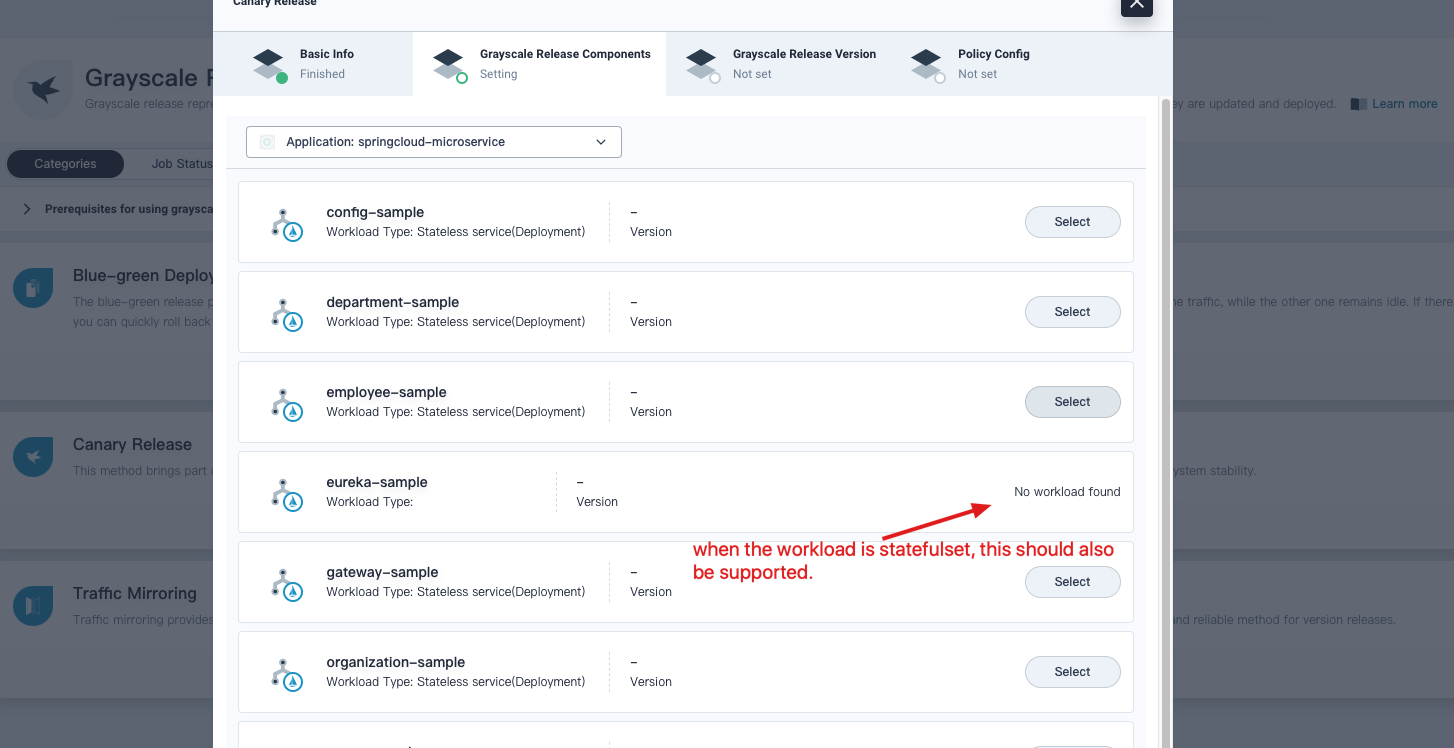Click the gateway-sample workload icon
1454x748 pixels.
289,581
